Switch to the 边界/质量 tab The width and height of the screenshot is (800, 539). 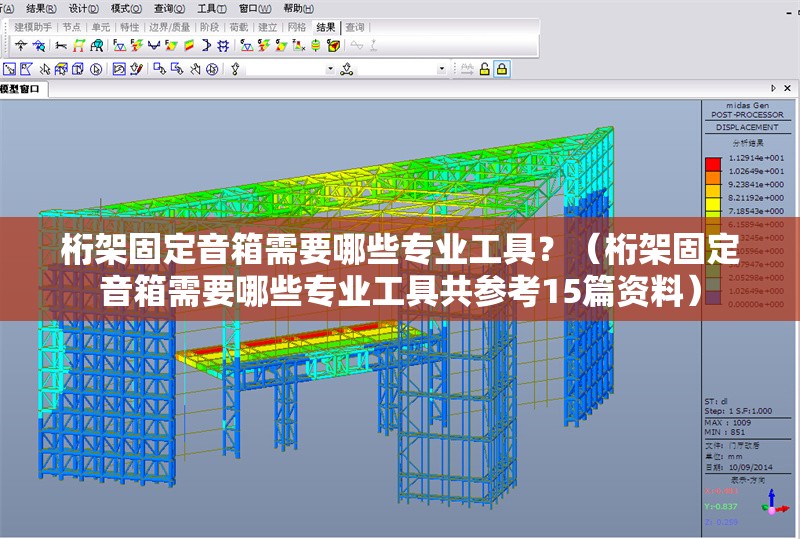(x=169, y=27)
